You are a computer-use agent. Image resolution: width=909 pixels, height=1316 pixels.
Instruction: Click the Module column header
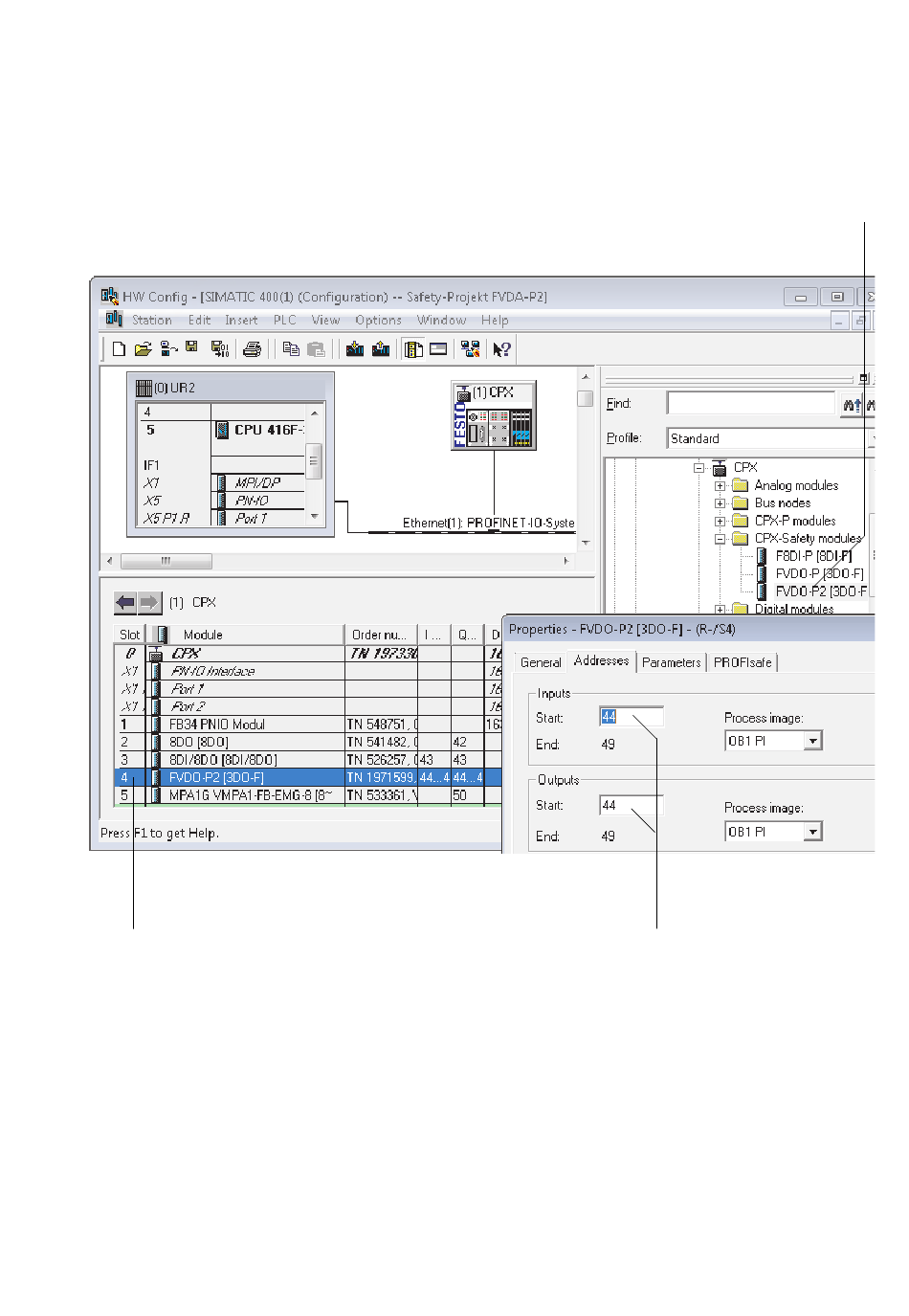(245, 635)
